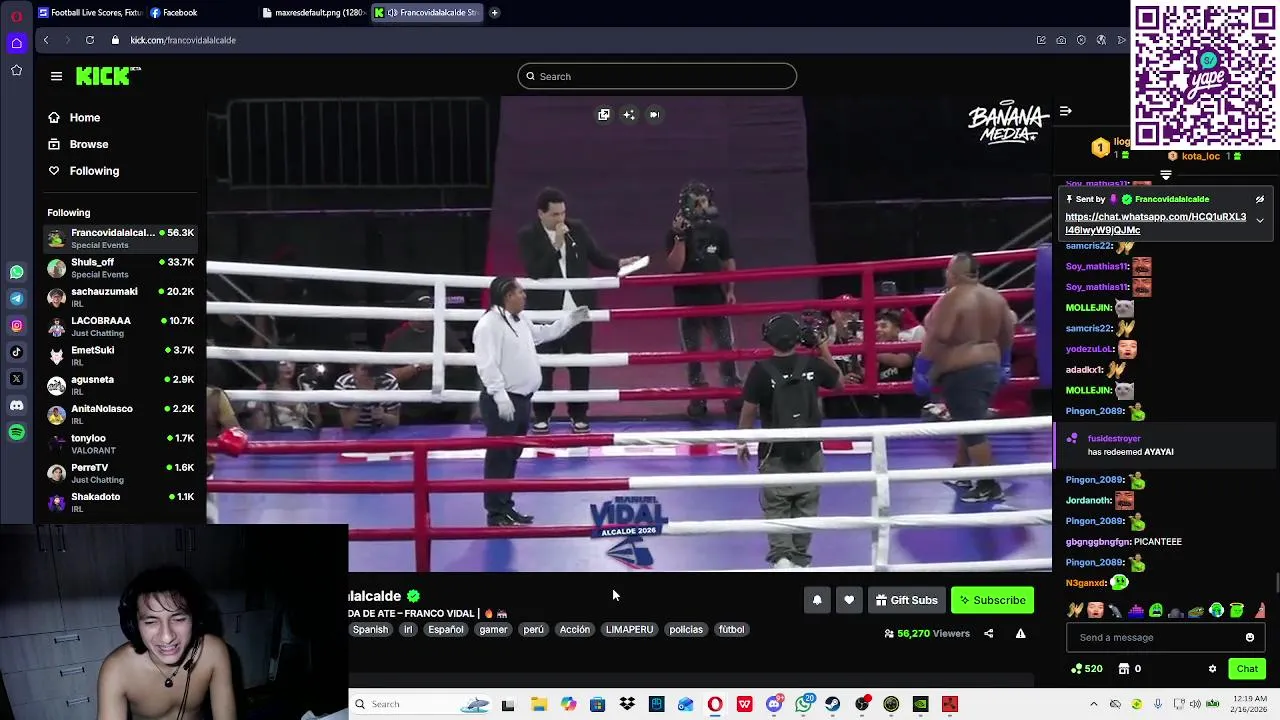Image resolution: width=1280 pixels, height=720 pixels.
Task: Click the Spanish tag
Action: tap(370, 629)
